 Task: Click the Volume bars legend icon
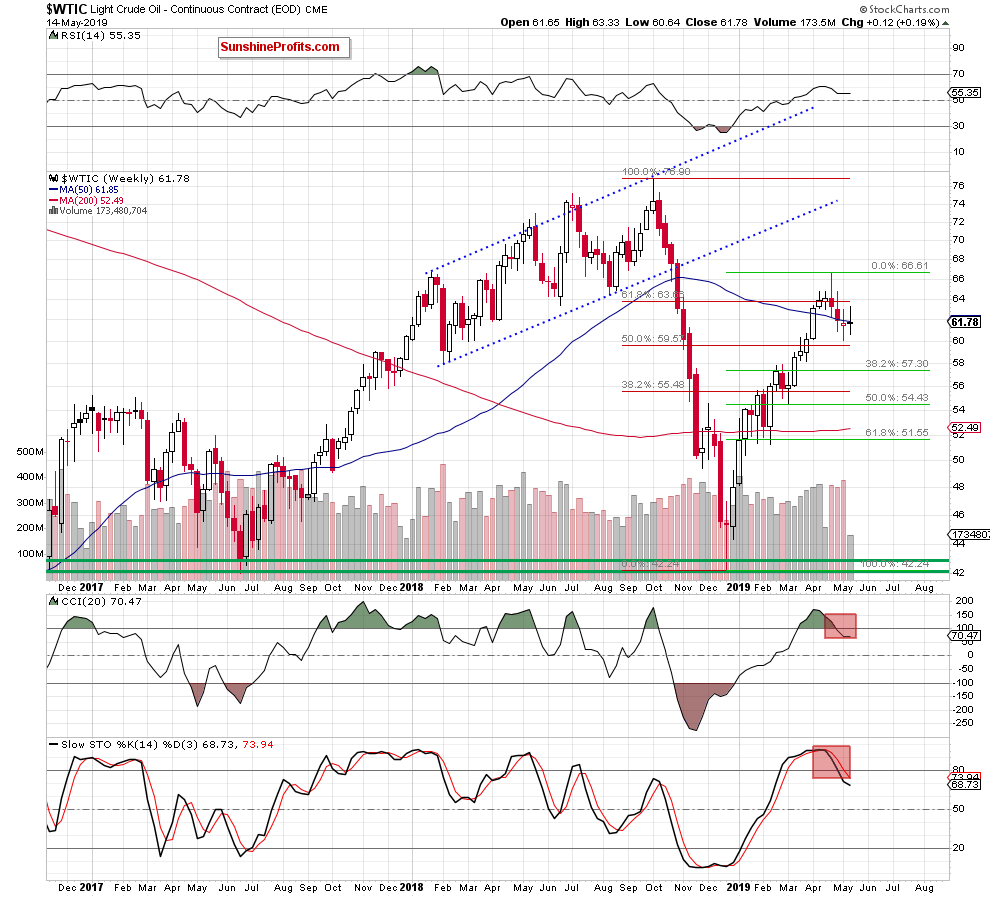coord(54,211)
